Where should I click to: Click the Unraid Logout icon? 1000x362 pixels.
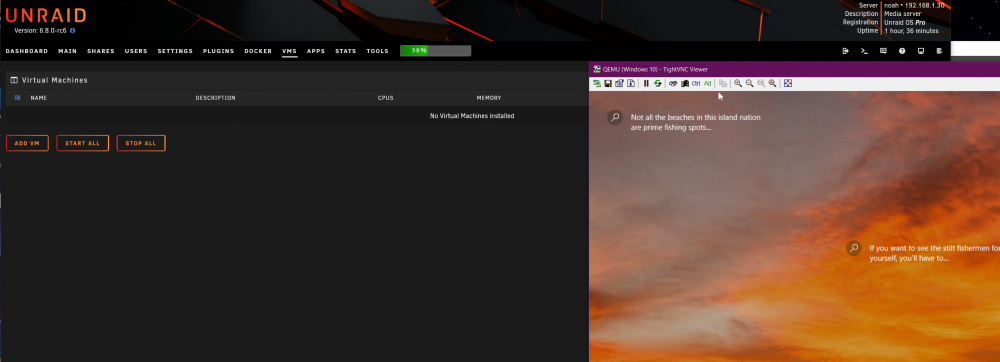point(846,51)
